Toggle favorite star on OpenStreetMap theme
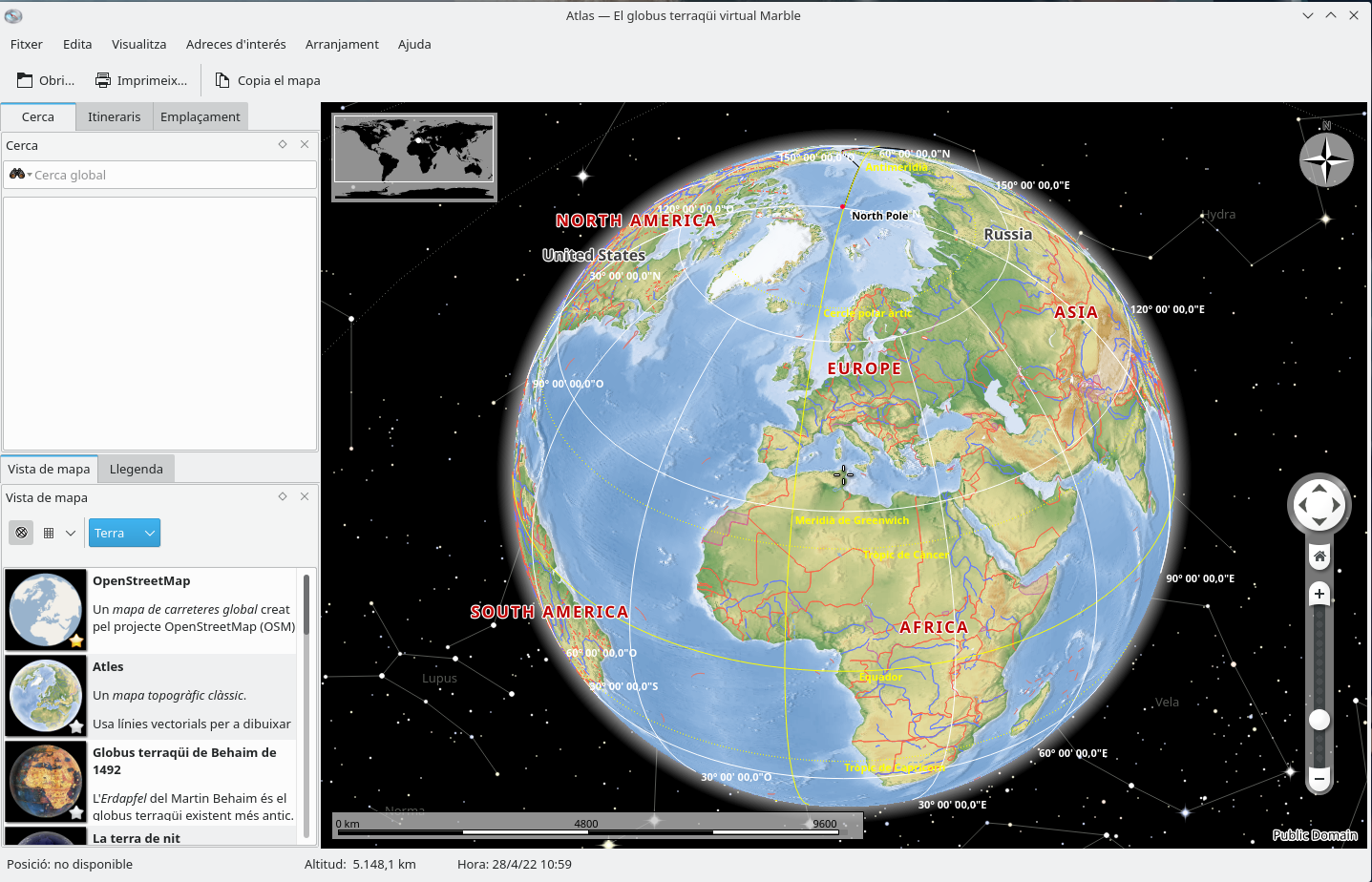Image resolution: width=1372 pixels, height=882 pixels. click(76, 640)
